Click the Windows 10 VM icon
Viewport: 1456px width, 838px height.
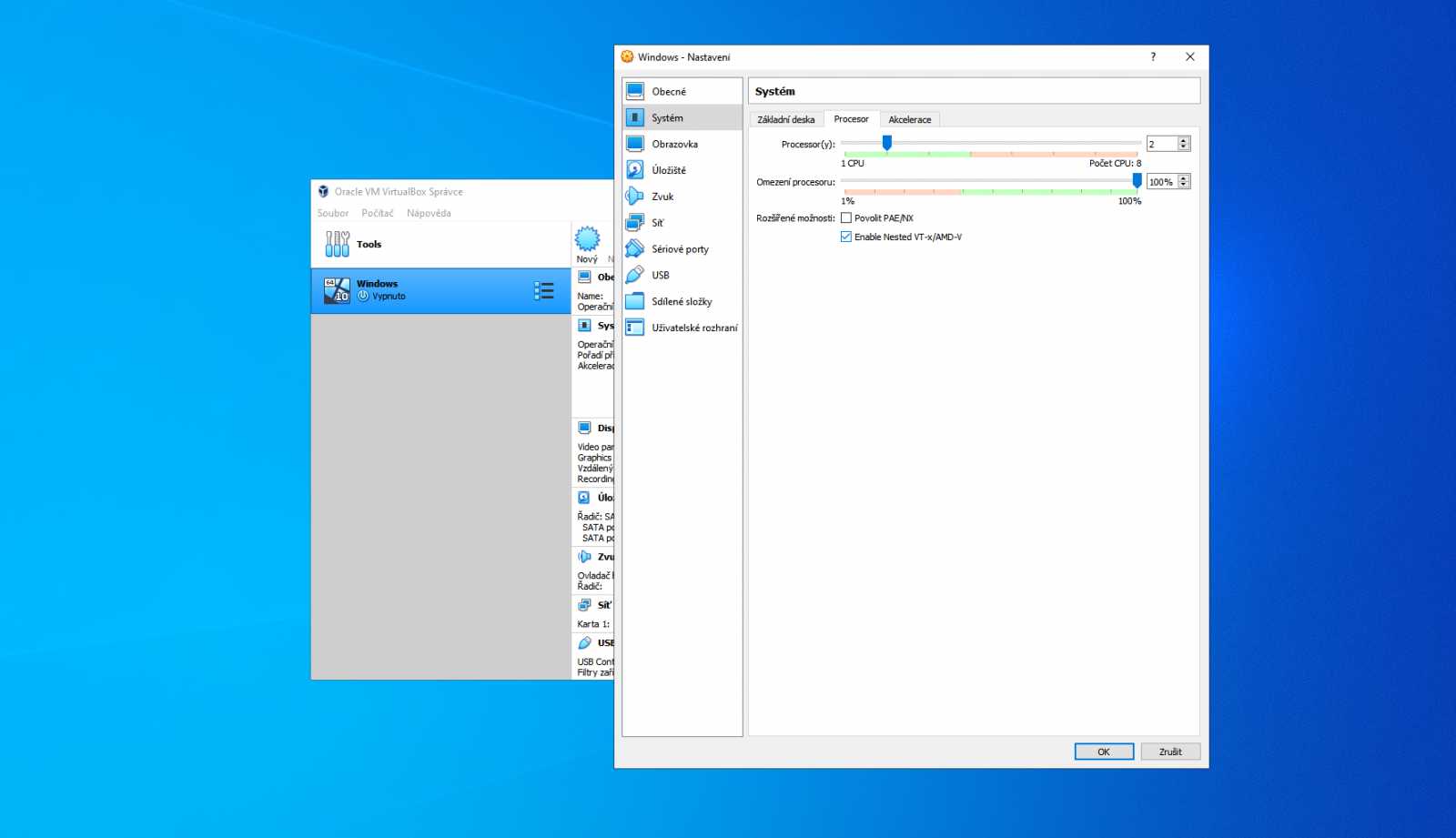[337, 290]
